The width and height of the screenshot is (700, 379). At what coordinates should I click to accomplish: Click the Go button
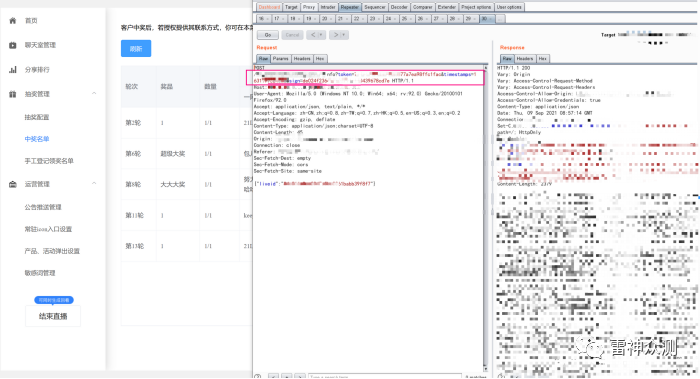[268, 35]
